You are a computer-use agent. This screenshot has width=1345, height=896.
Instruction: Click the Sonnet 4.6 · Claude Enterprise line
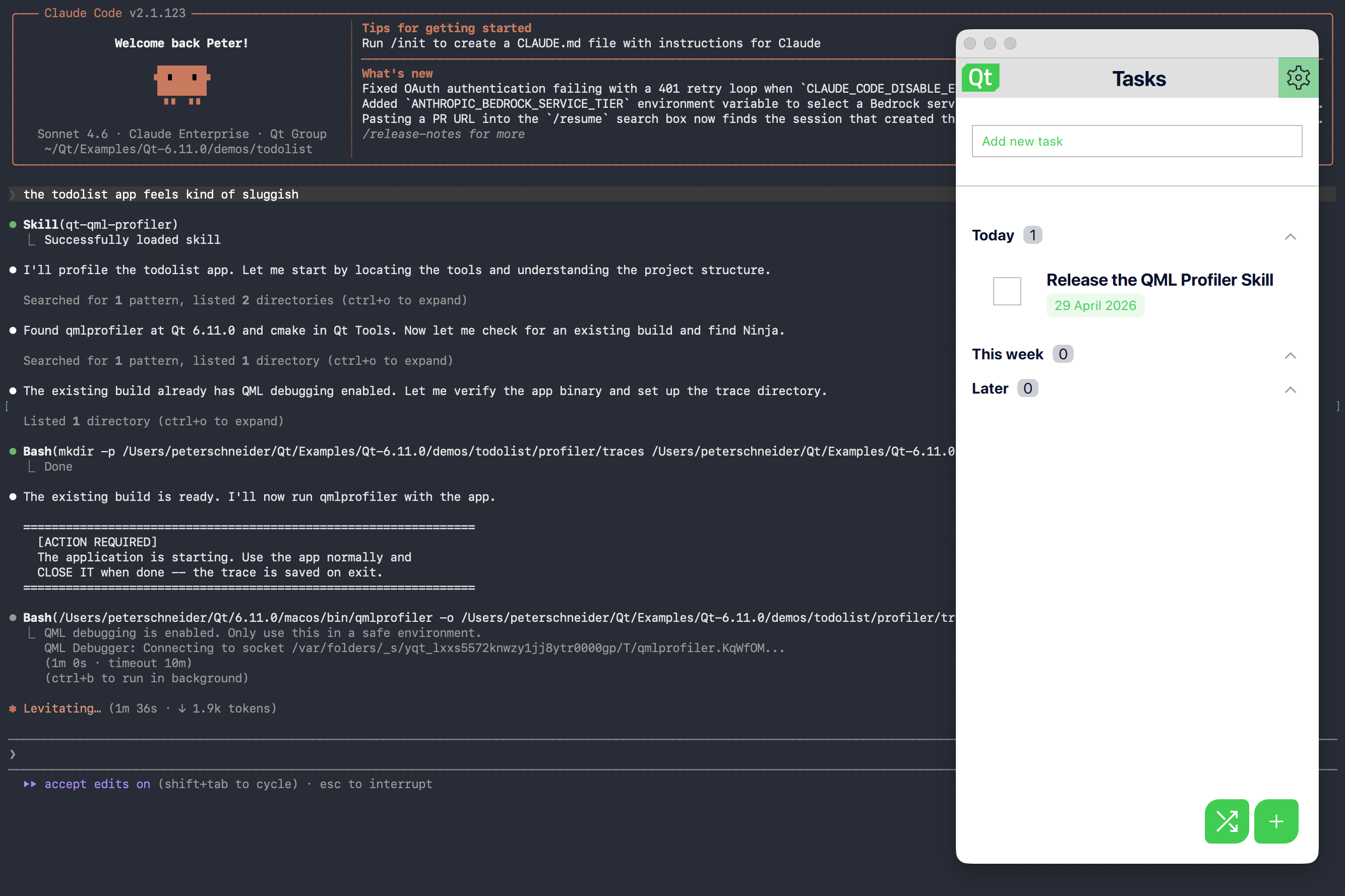[182, 134]
